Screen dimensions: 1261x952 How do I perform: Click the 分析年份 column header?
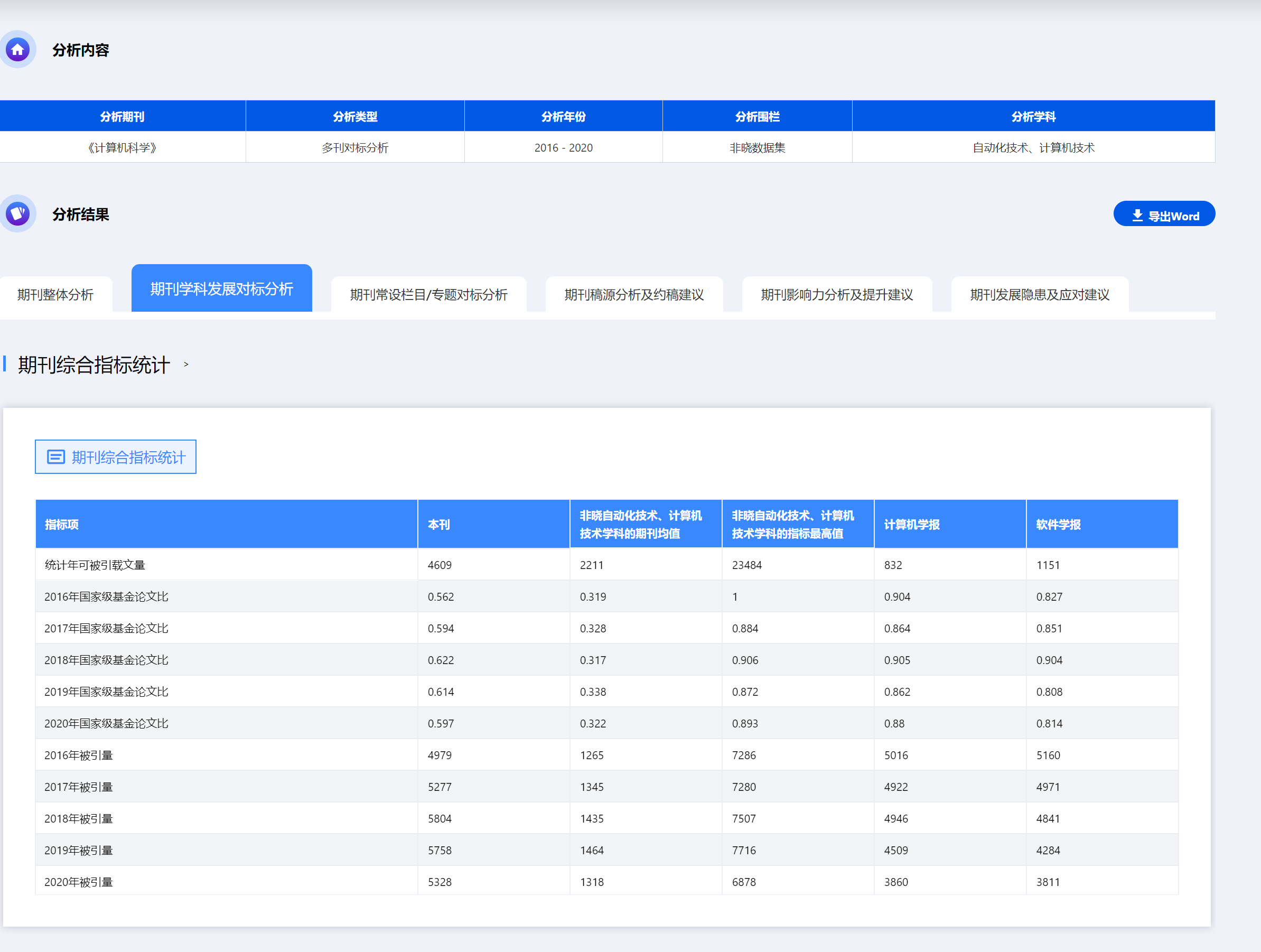click(563, 116)
